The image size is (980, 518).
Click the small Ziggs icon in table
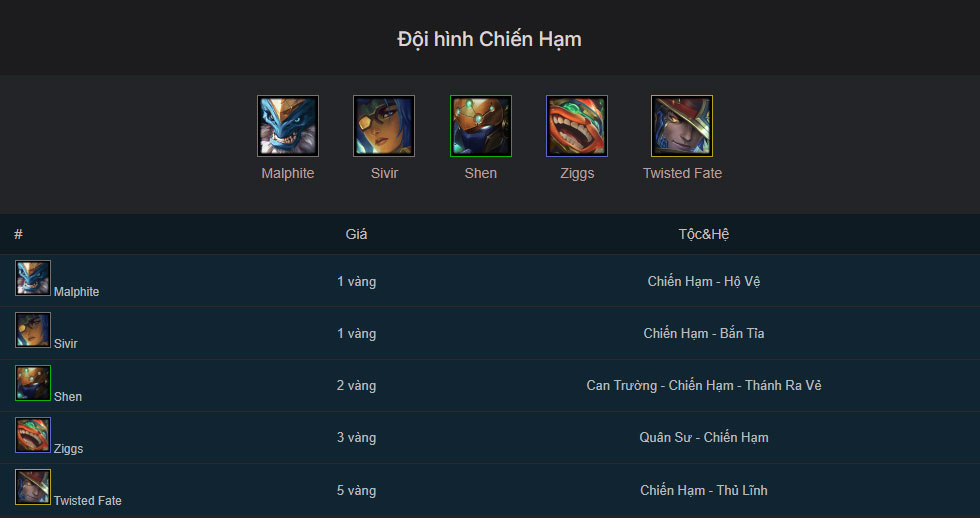click(33, 435)
